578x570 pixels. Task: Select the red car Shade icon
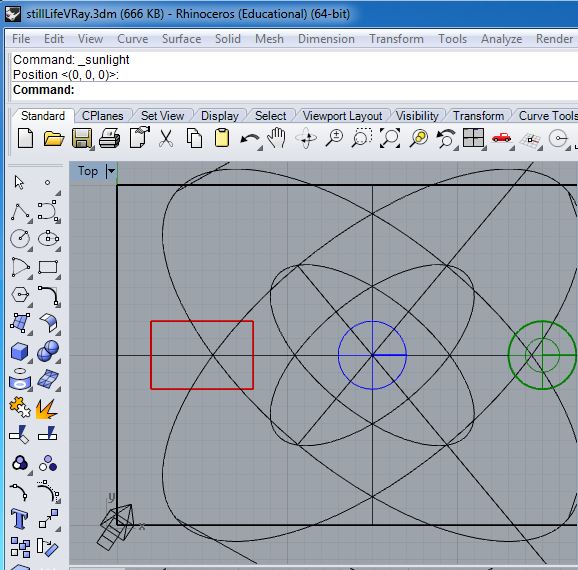click(x=501, y=138)
